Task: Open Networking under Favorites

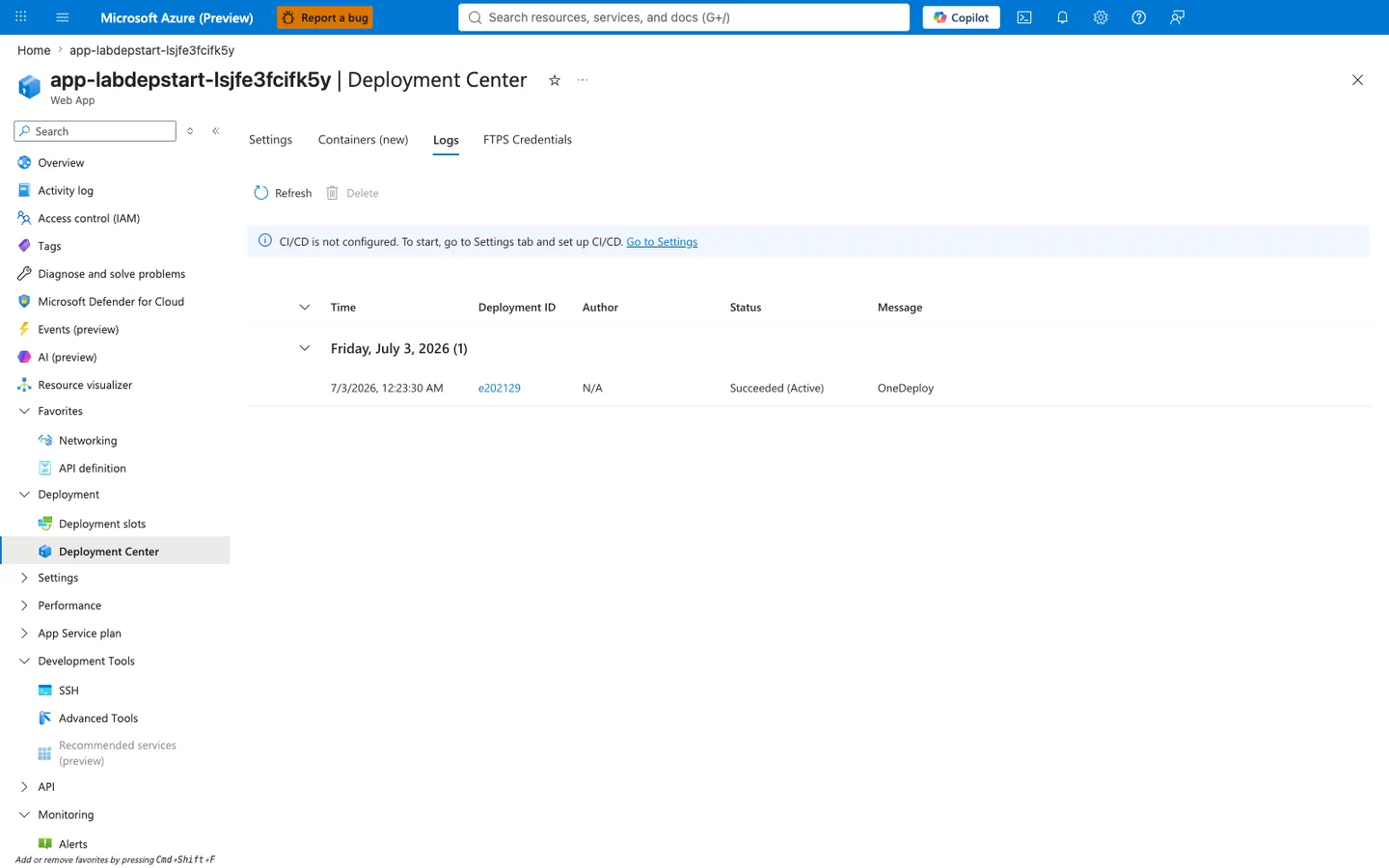Action: [x=88, y=441]
